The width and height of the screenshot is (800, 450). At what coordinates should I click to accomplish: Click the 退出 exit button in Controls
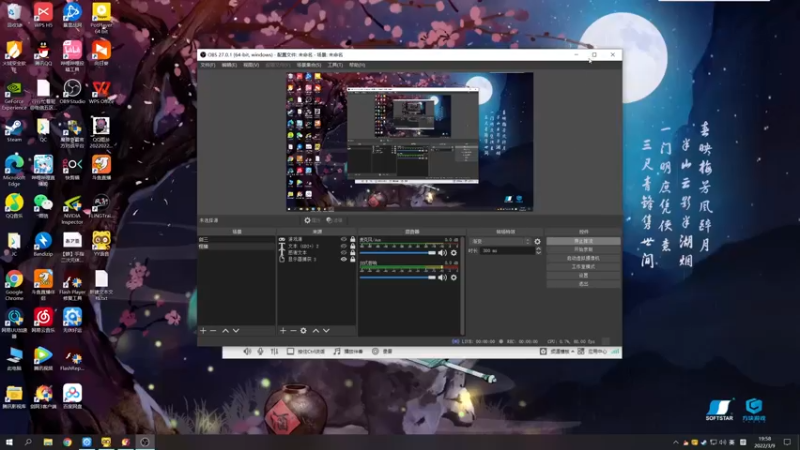[583, 284]
